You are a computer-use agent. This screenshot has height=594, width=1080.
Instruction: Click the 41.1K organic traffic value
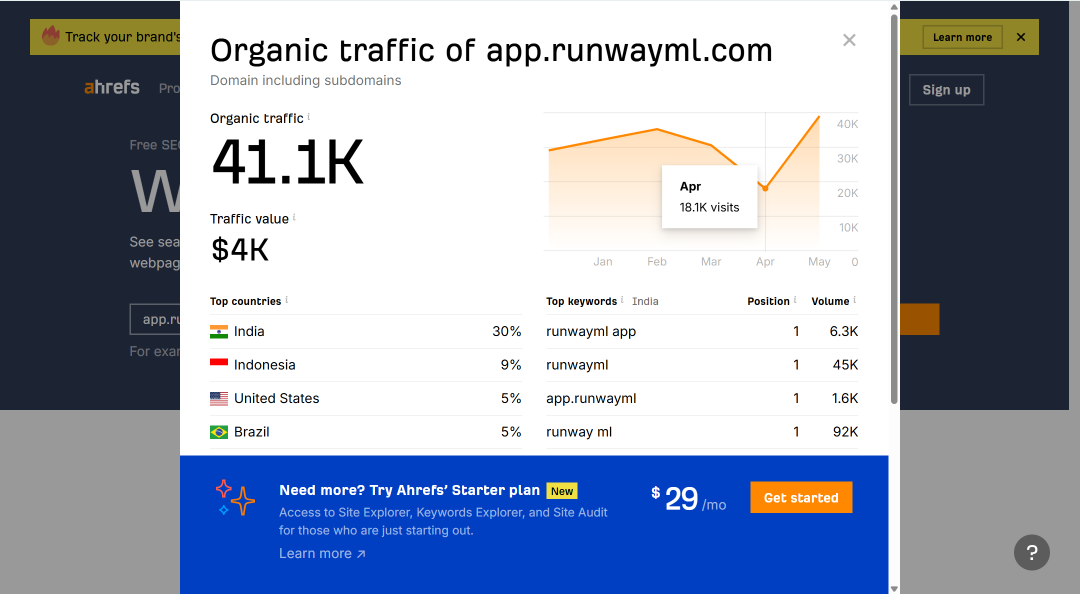pos(287,163)
